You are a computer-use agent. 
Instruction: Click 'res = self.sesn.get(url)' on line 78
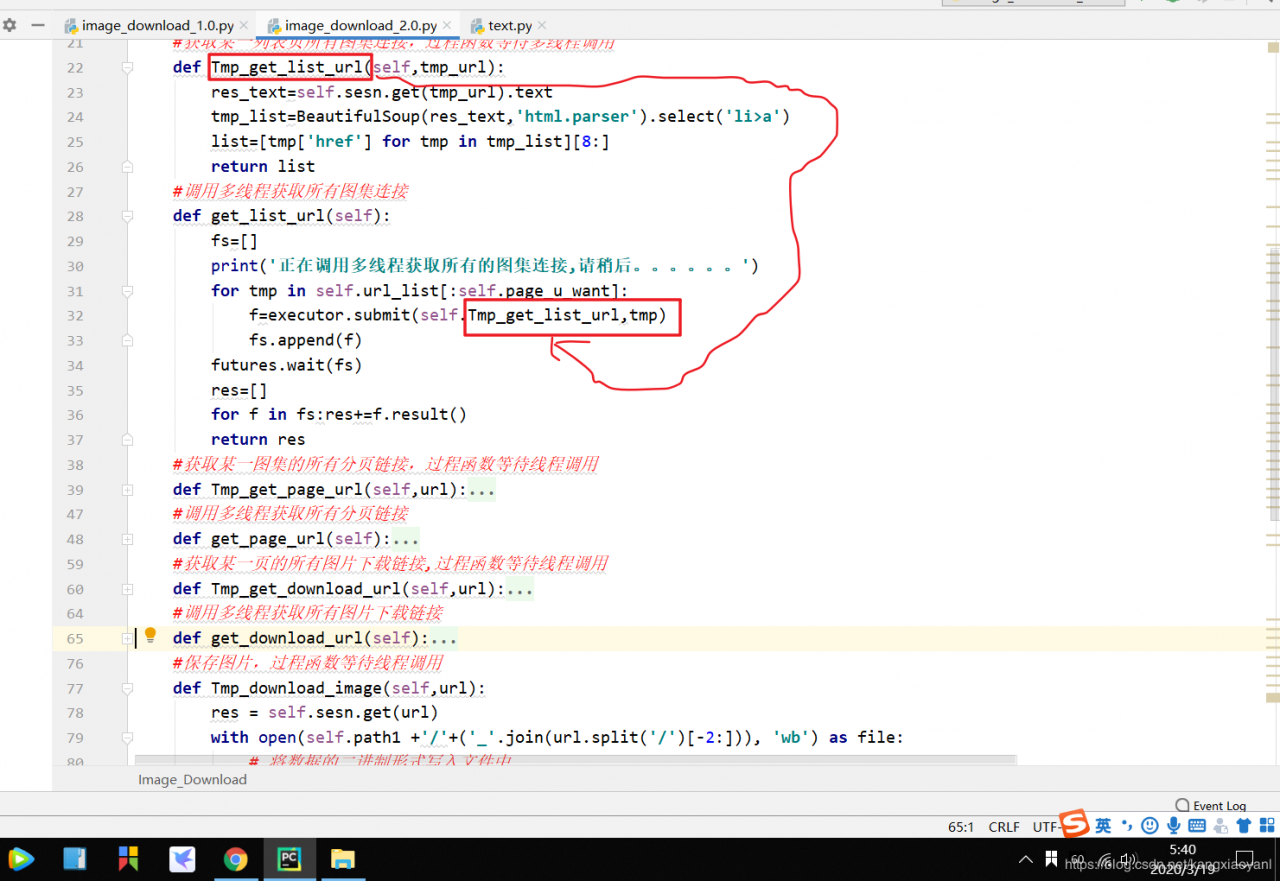tap(325, 713)
